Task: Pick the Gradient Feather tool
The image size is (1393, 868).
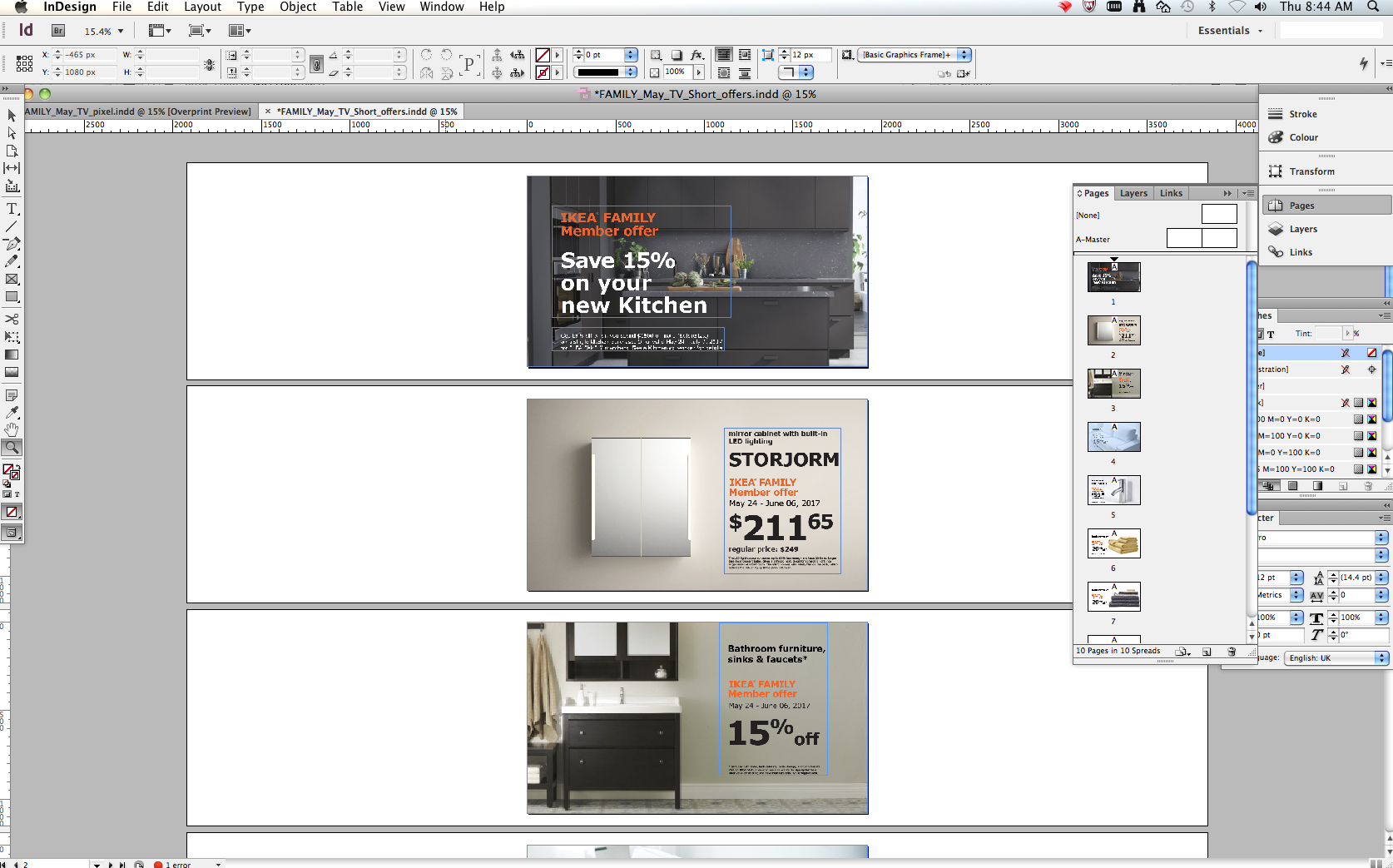Action: (12, 372)
